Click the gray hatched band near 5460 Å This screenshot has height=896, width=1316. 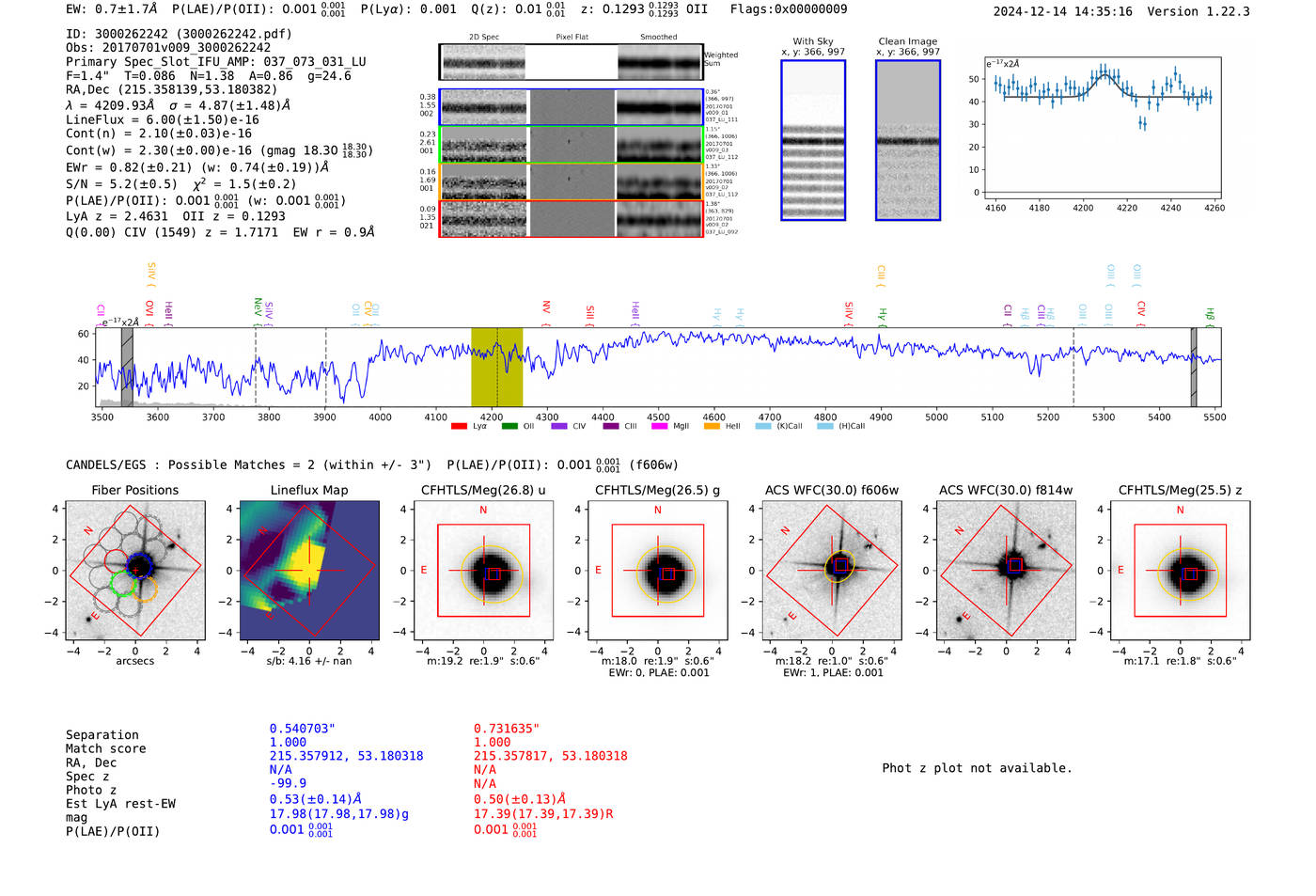(1194, 367)
